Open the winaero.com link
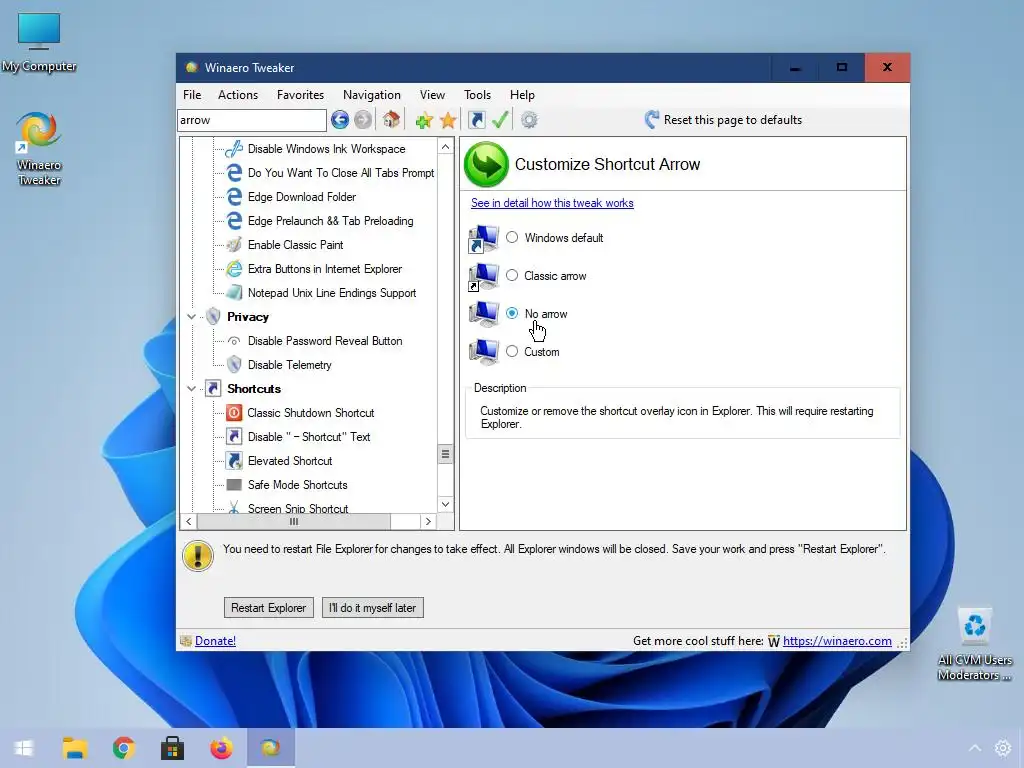Screen dimensions: 1024x768 [x=837, y=641]
